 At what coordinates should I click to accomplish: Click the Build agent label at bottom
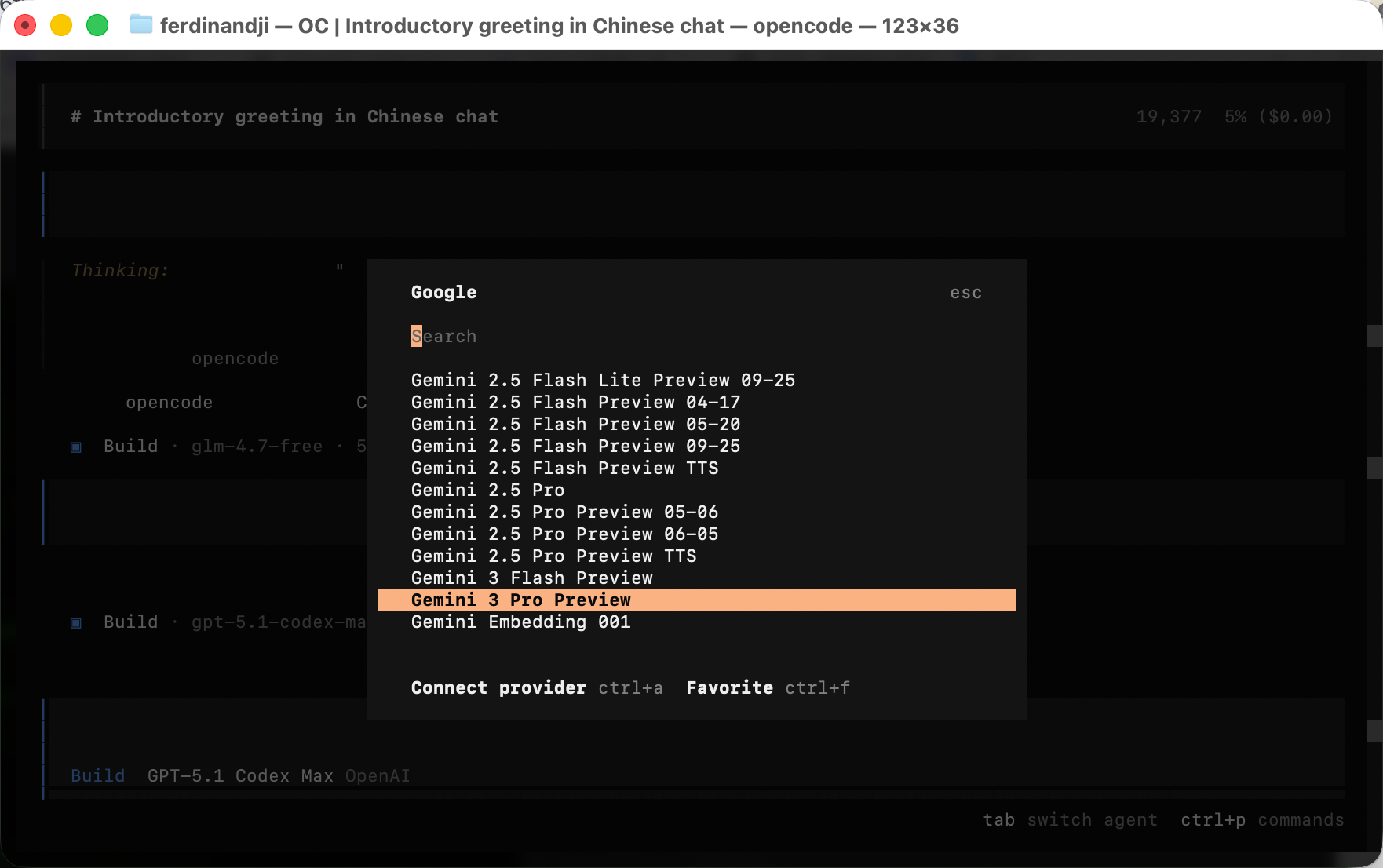click(x=98, y=775)
